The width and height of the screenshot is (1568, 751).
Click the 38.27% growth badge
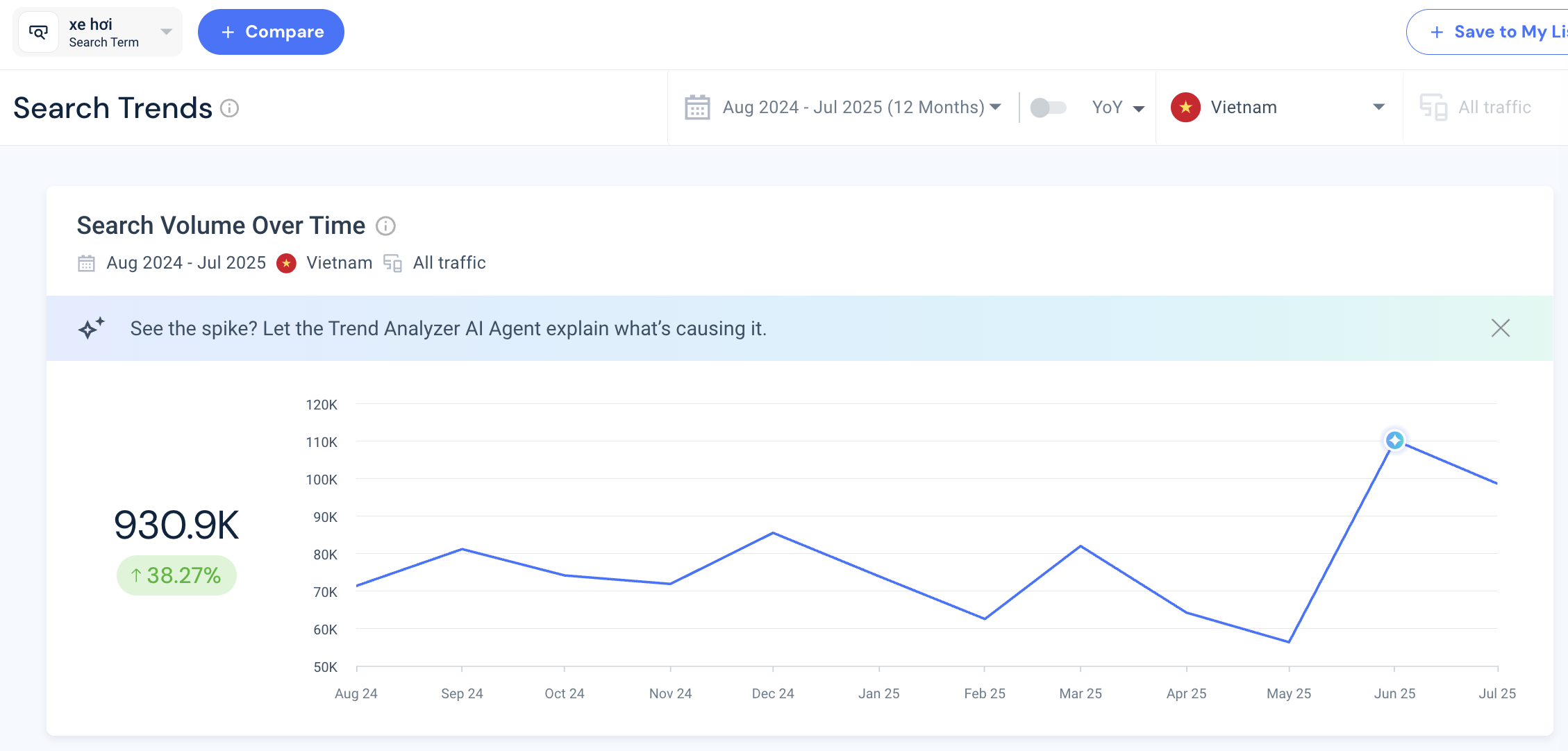pos(176,575)
